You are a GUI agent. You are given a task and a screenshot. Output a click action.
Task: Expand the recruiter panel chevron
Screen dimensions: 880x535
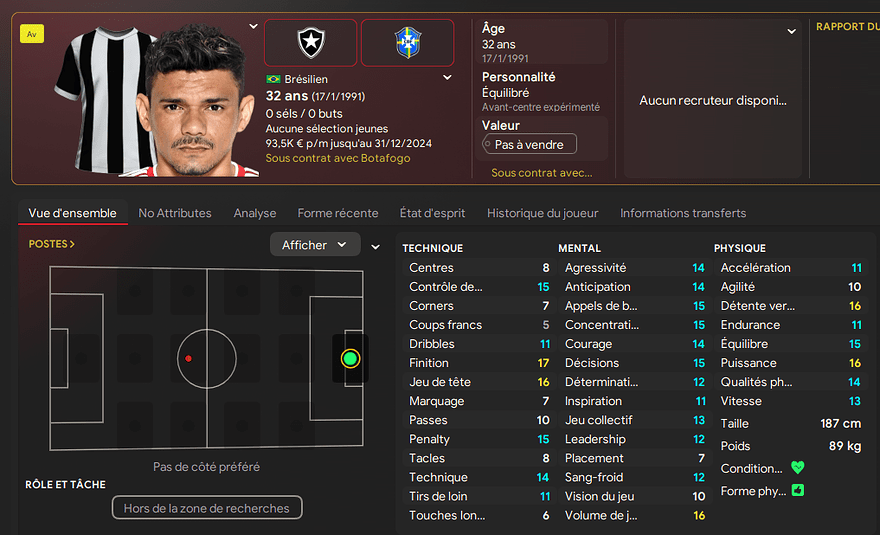[791, 31]
